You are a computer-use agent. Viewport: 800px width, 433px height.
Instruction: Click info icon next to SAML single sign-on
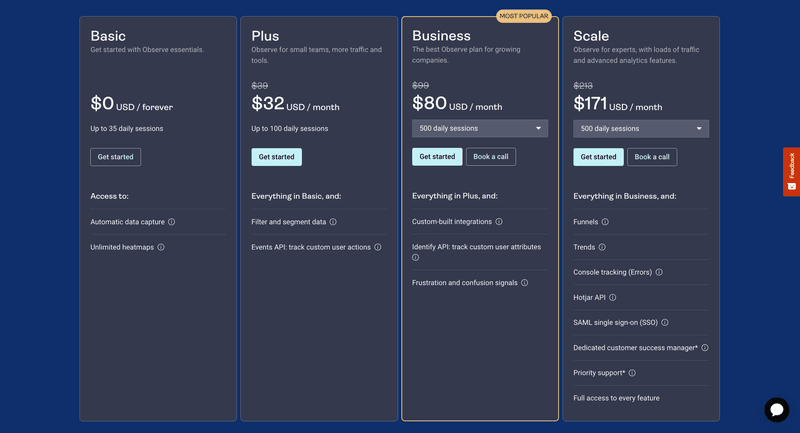pos(665,322)
